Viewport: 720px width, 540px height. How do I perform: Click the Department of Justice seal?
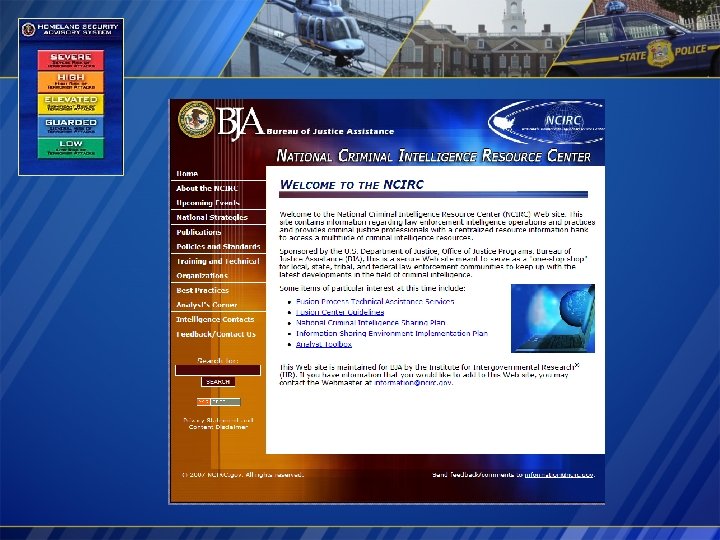click(x=196, y=119)
